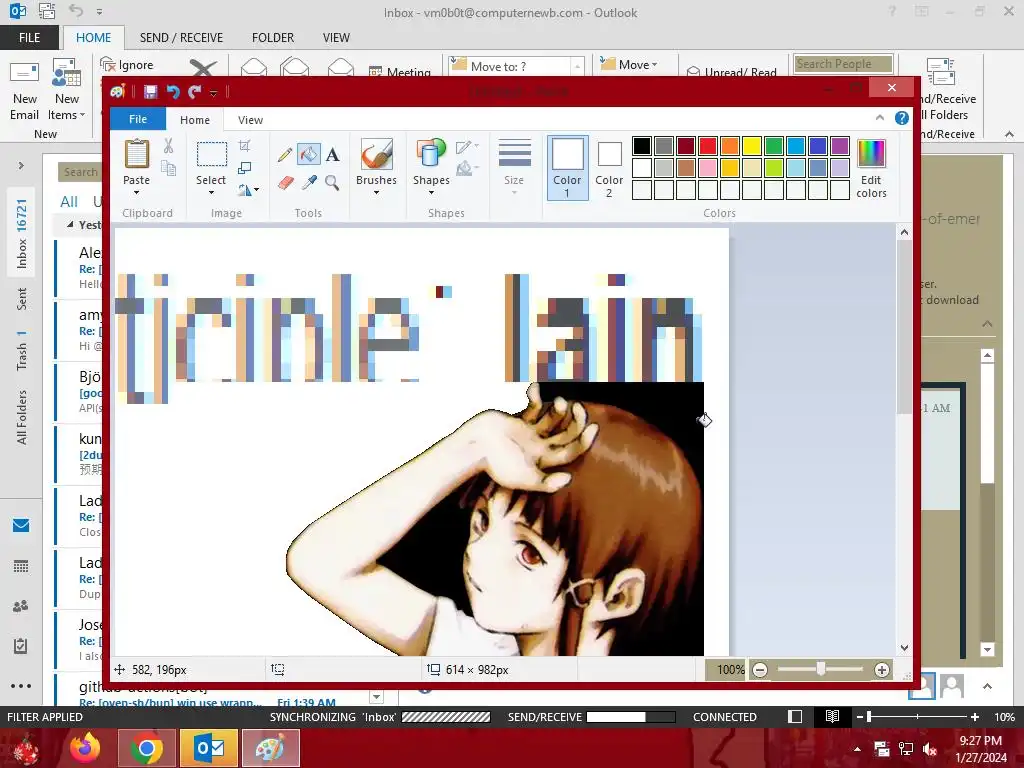The width and height of the screenshot is (1024, 768).
Task: Click the Brushes tool icon
Action: (377, 155)
